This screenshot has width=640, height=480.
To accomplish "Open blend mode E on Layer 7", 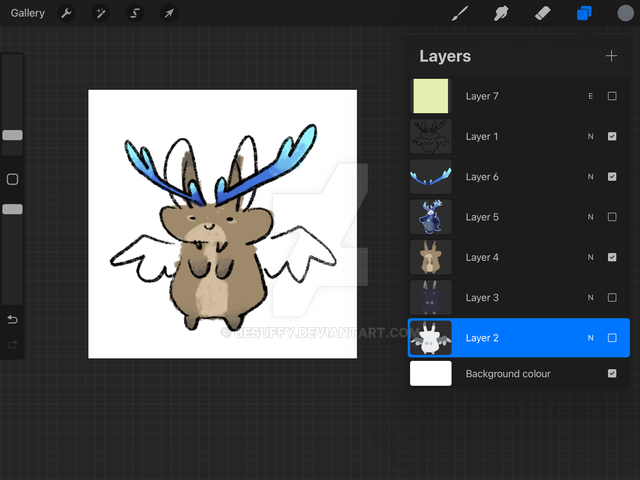I will [590, 96].
